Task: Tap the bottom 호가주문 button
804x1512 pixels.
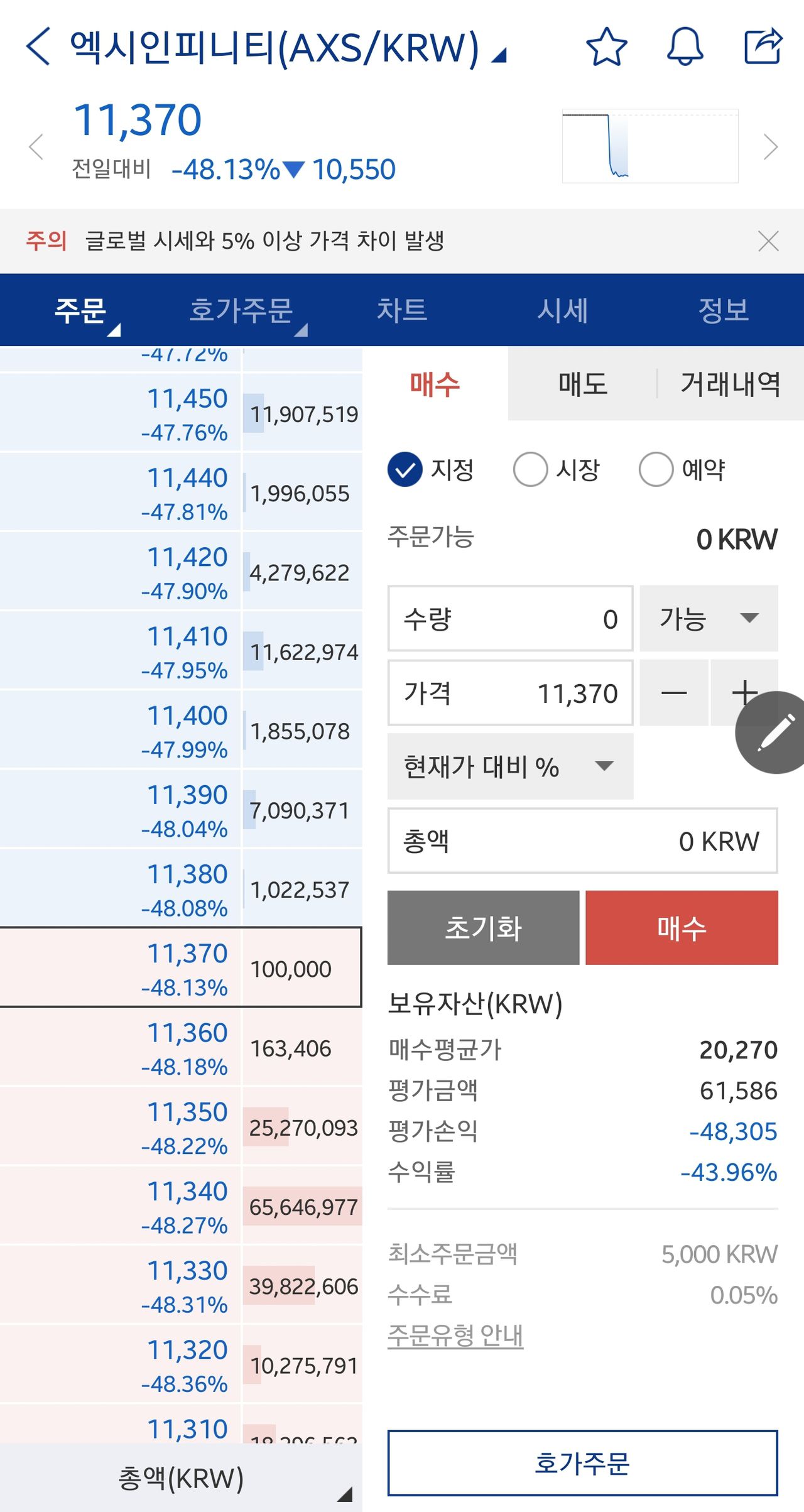Action: click(x=582, y=1463)
